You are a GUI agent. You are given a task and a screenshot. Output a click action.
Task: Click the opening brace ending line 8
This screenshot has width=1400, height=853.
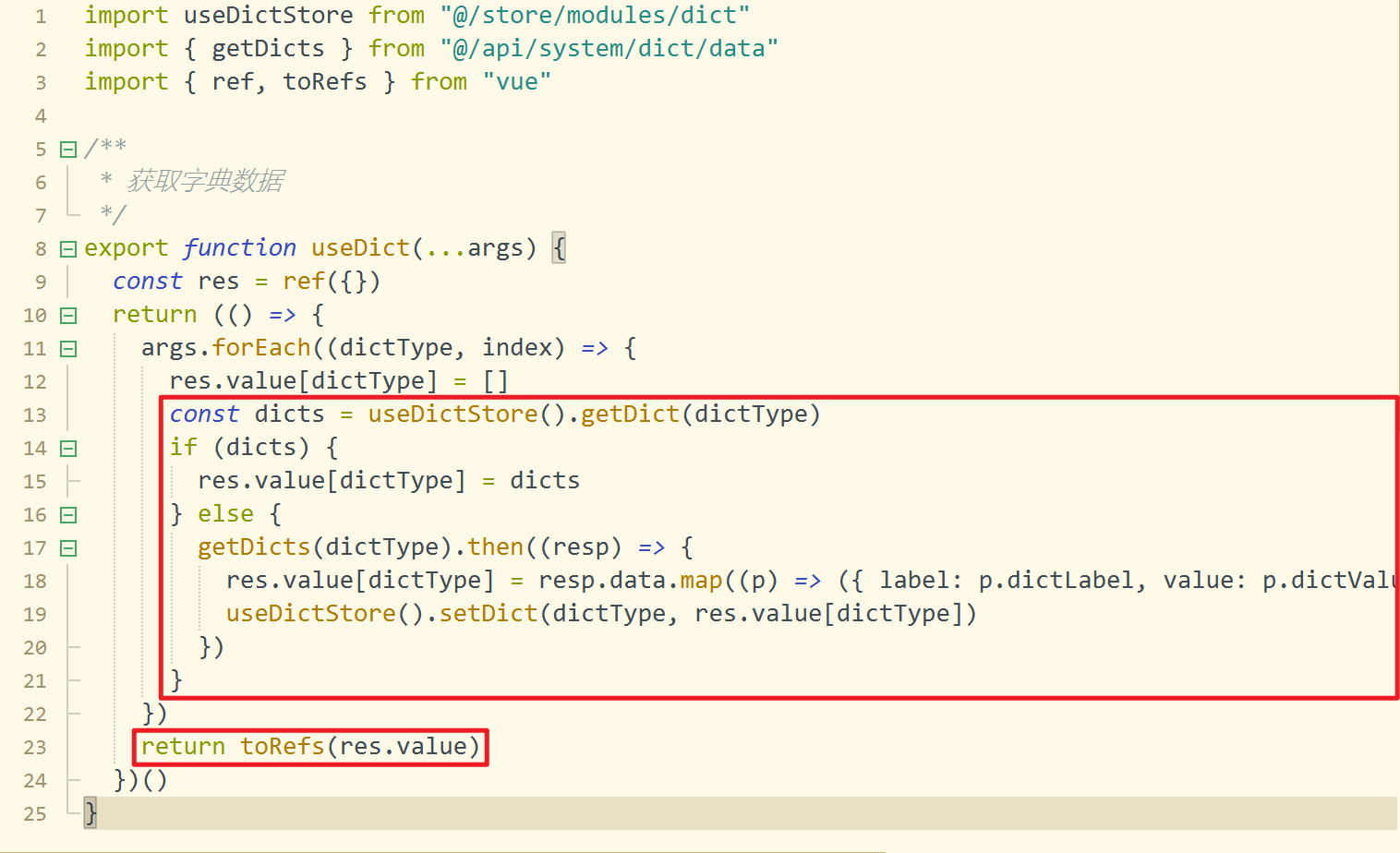pos(559,248)
